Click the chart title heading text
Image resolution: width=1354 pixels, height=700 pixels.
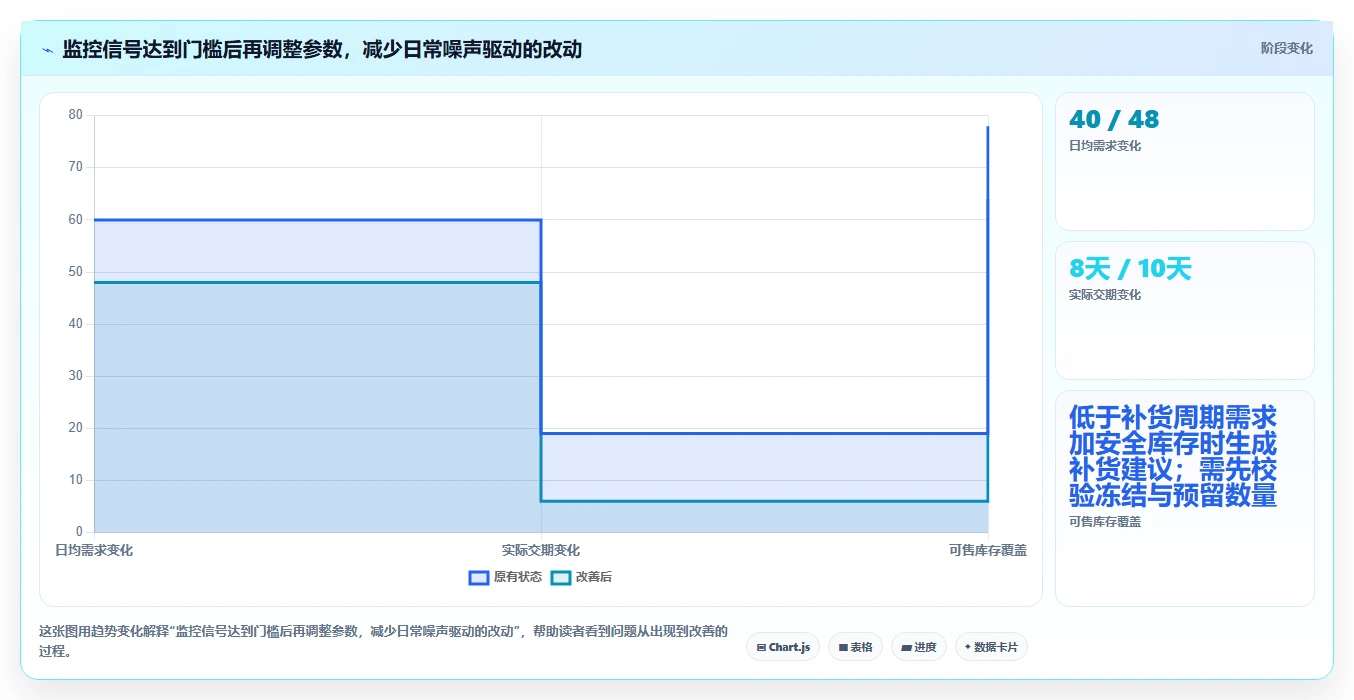[322, 50]
